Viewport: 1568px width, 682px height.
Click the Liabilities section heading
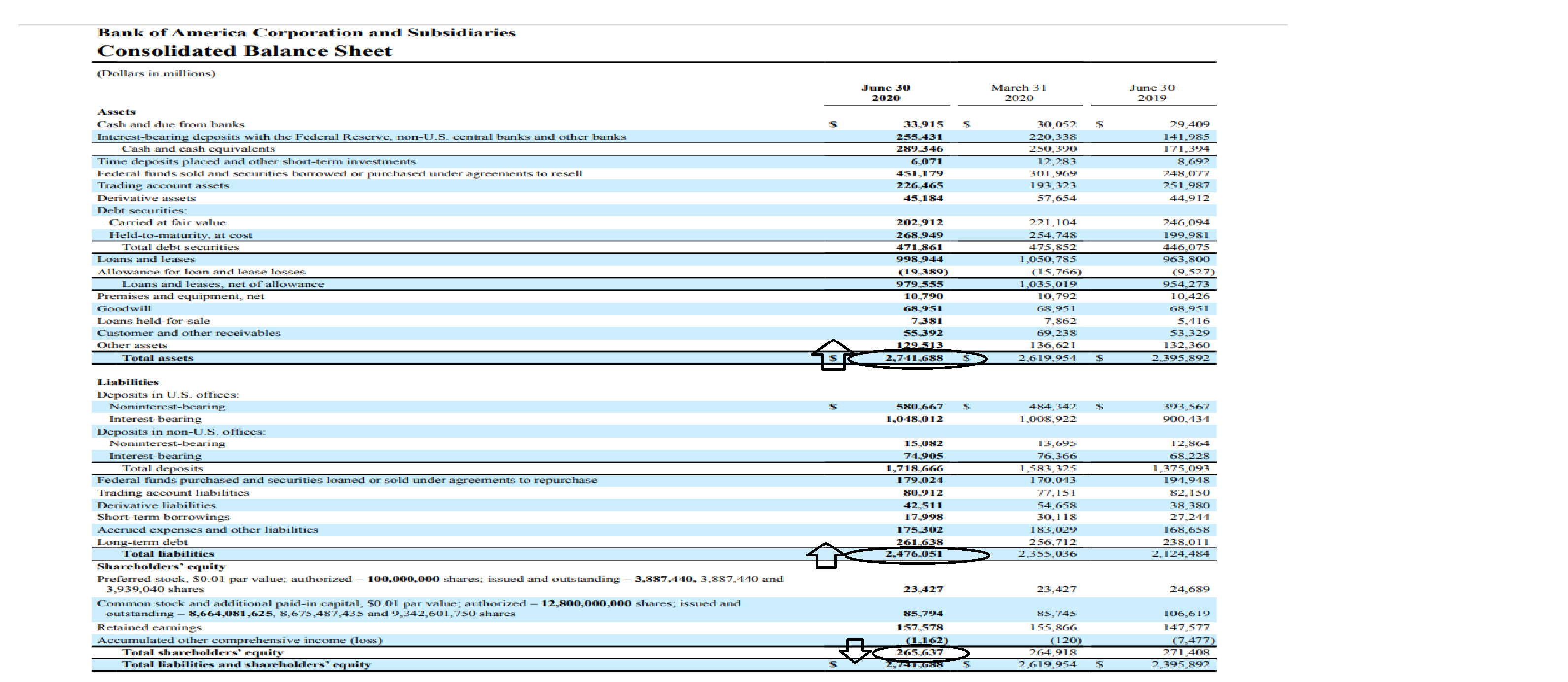[128, 382]
